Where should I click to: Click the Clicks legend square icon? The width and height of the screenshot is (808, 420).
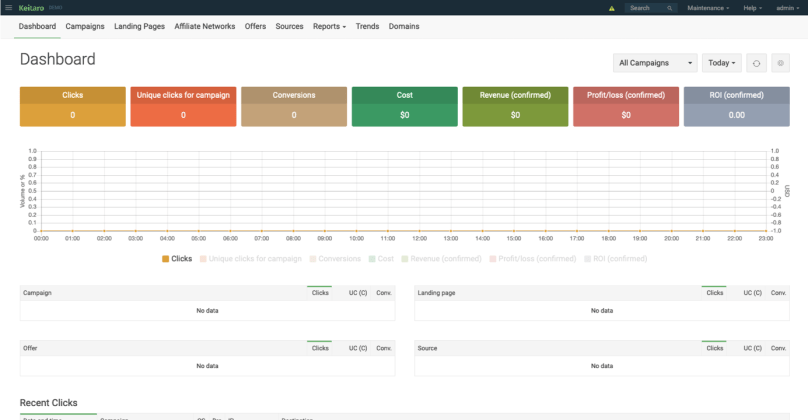[x=166, y=259]
